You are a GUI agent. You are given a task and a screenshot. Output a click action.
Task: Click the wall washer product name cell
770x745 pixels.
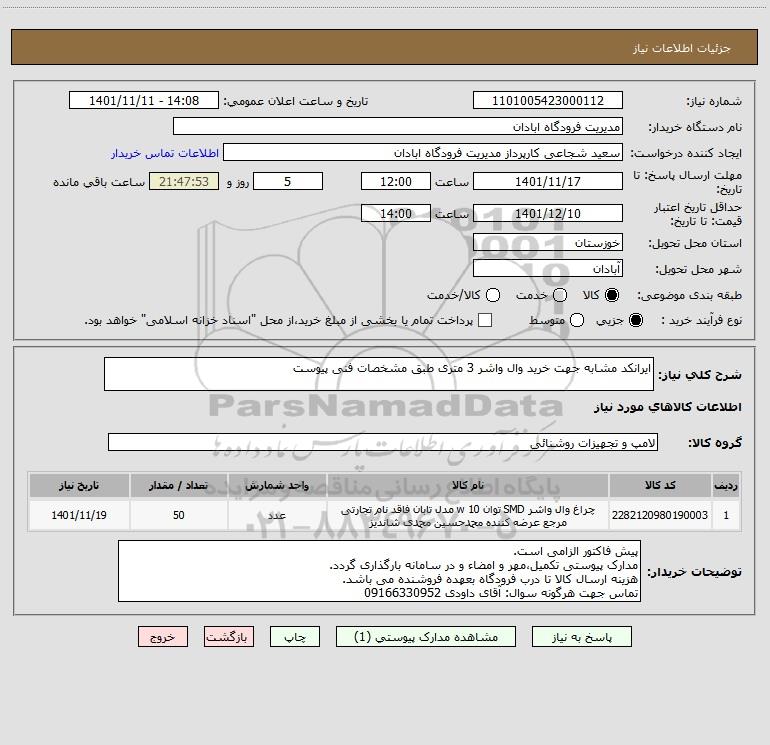click(468, 515)
